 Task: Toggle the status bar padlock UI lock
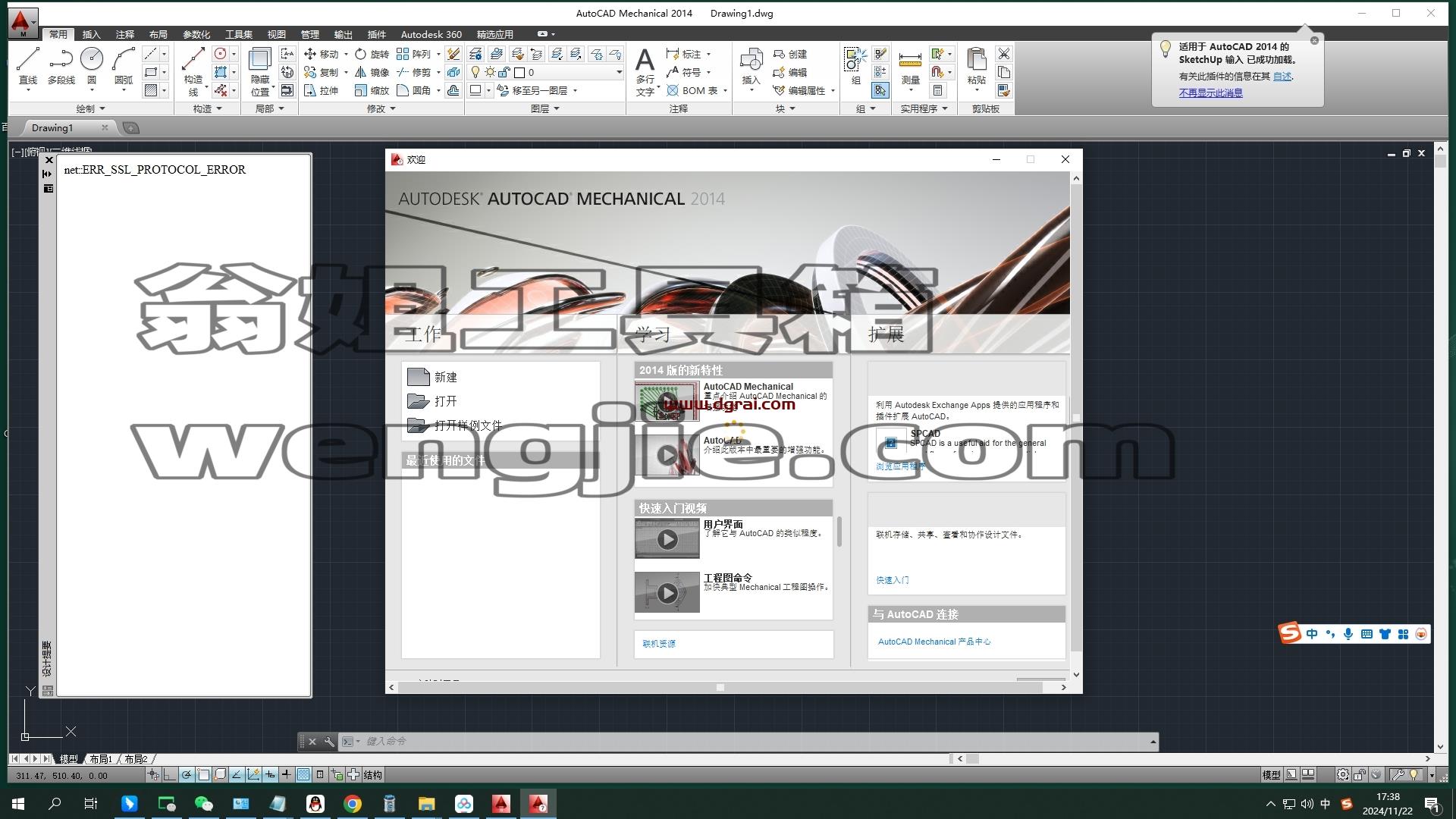click(x=1360, y=774)
